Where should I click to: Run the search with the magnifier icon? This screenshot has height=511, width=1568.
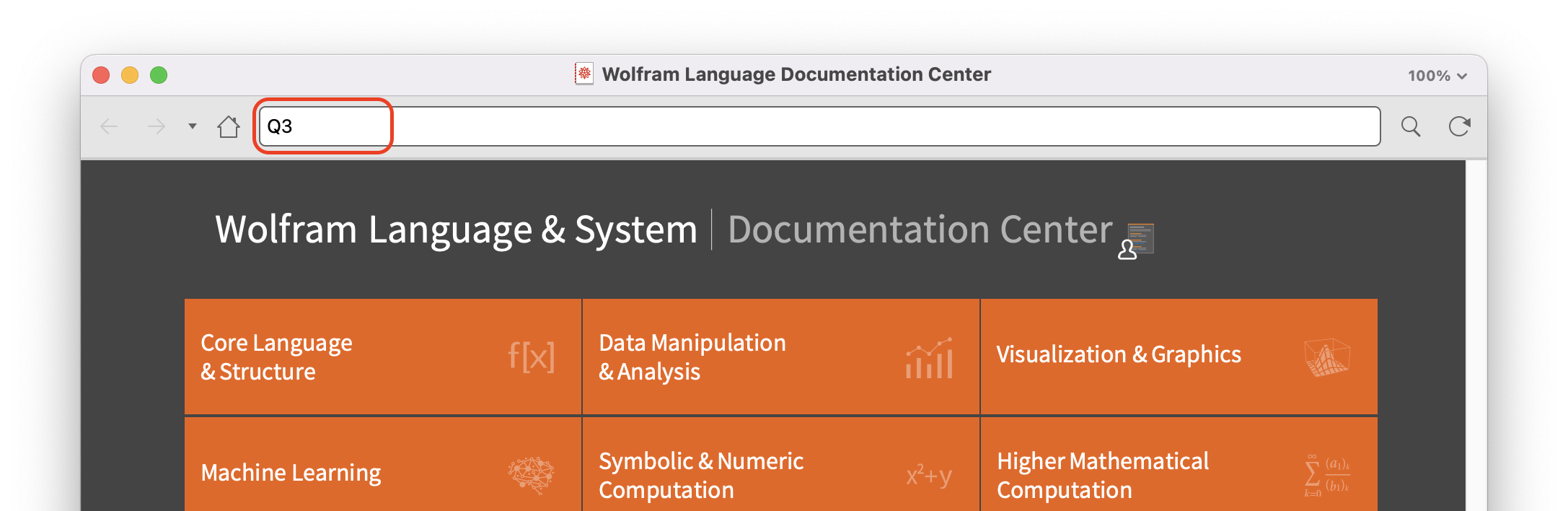1411,127
